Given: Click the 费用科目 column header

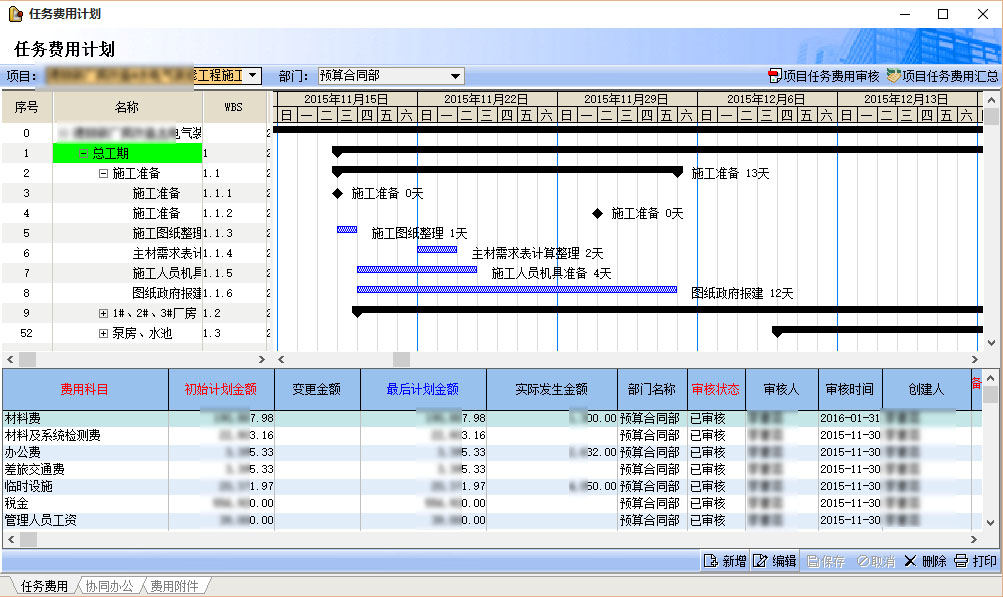Looking at the screenshot, I should (85, 389).
